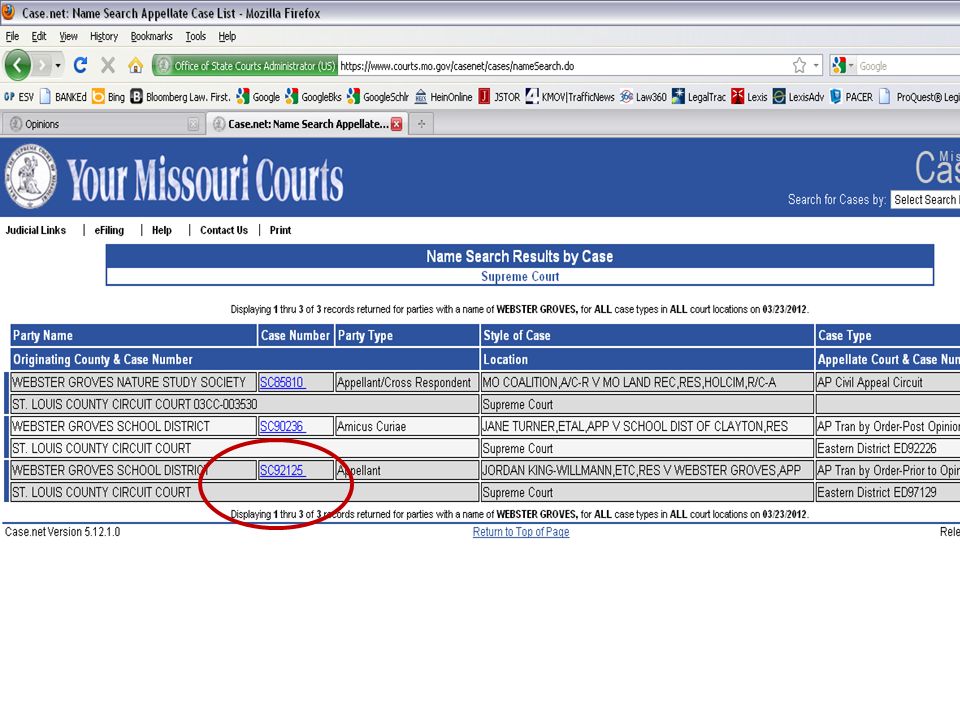Open the GoogleSchlr bookmark
The image size is (960, 720).
pos(378,97)
